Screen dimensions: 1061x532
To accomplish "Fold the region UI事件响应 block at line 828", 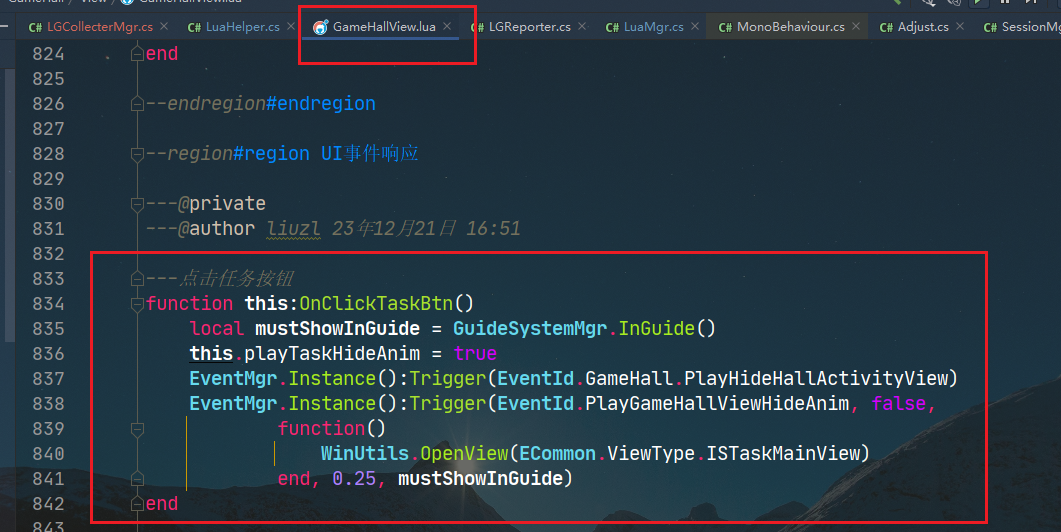I will [137, 154].
